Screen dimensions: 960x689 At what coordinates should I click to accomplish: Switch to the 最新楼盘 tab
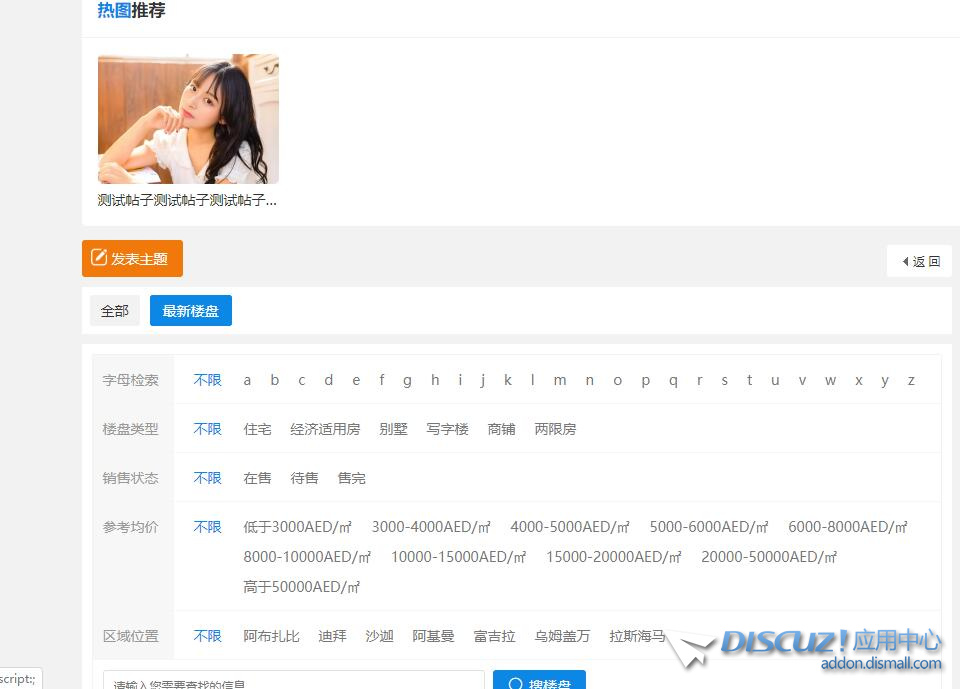pos(190,311)
